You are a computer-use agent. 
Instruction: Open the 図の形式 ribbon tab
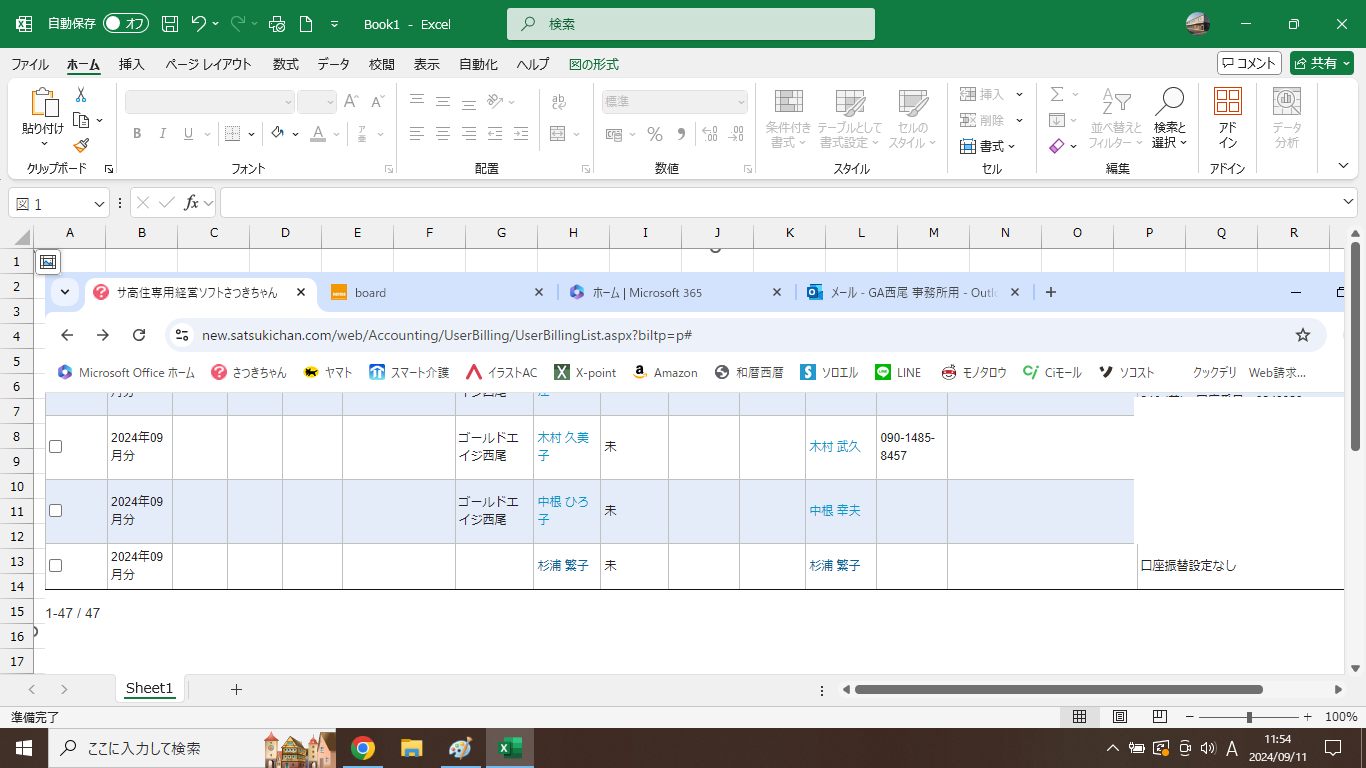pyautogui.click(x=593, y=64)
